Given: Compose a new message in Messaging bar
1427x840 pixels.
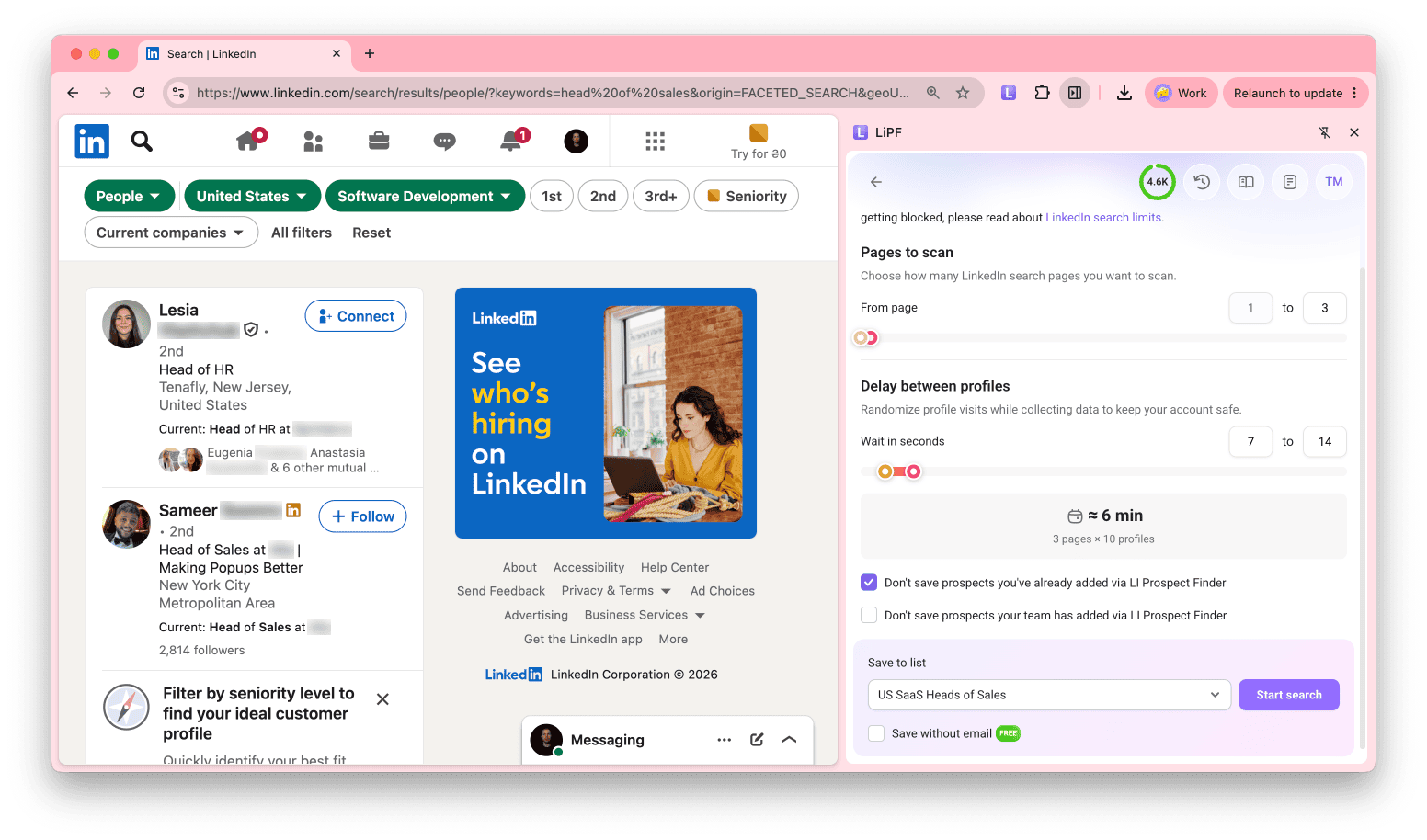Looking at the screenshot, I should (x=757, y=740).
